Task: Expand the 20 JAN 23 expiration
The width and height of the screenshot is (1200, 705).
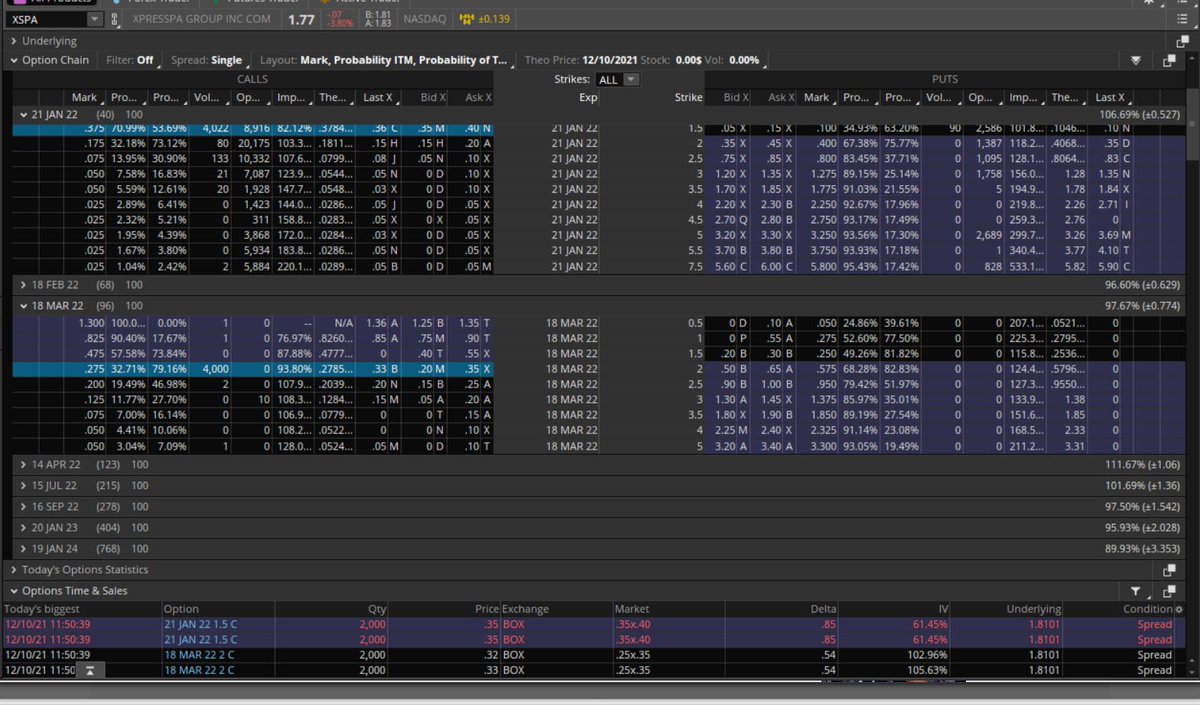Action: pos(24,527)
